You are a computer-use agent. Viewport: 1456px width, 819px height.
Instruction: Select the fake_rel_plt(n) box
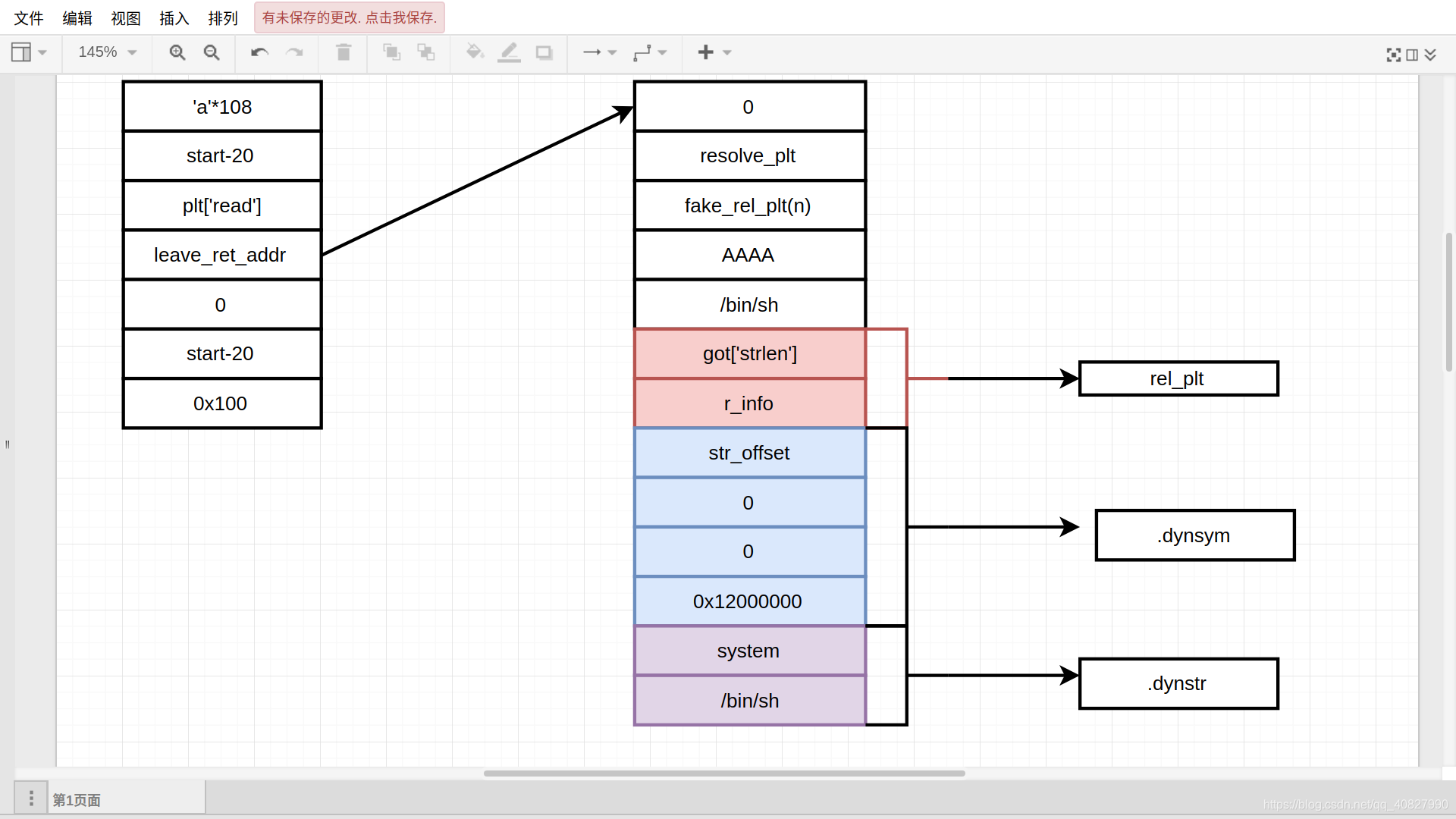pyautogui.click(x=750, y=206)
